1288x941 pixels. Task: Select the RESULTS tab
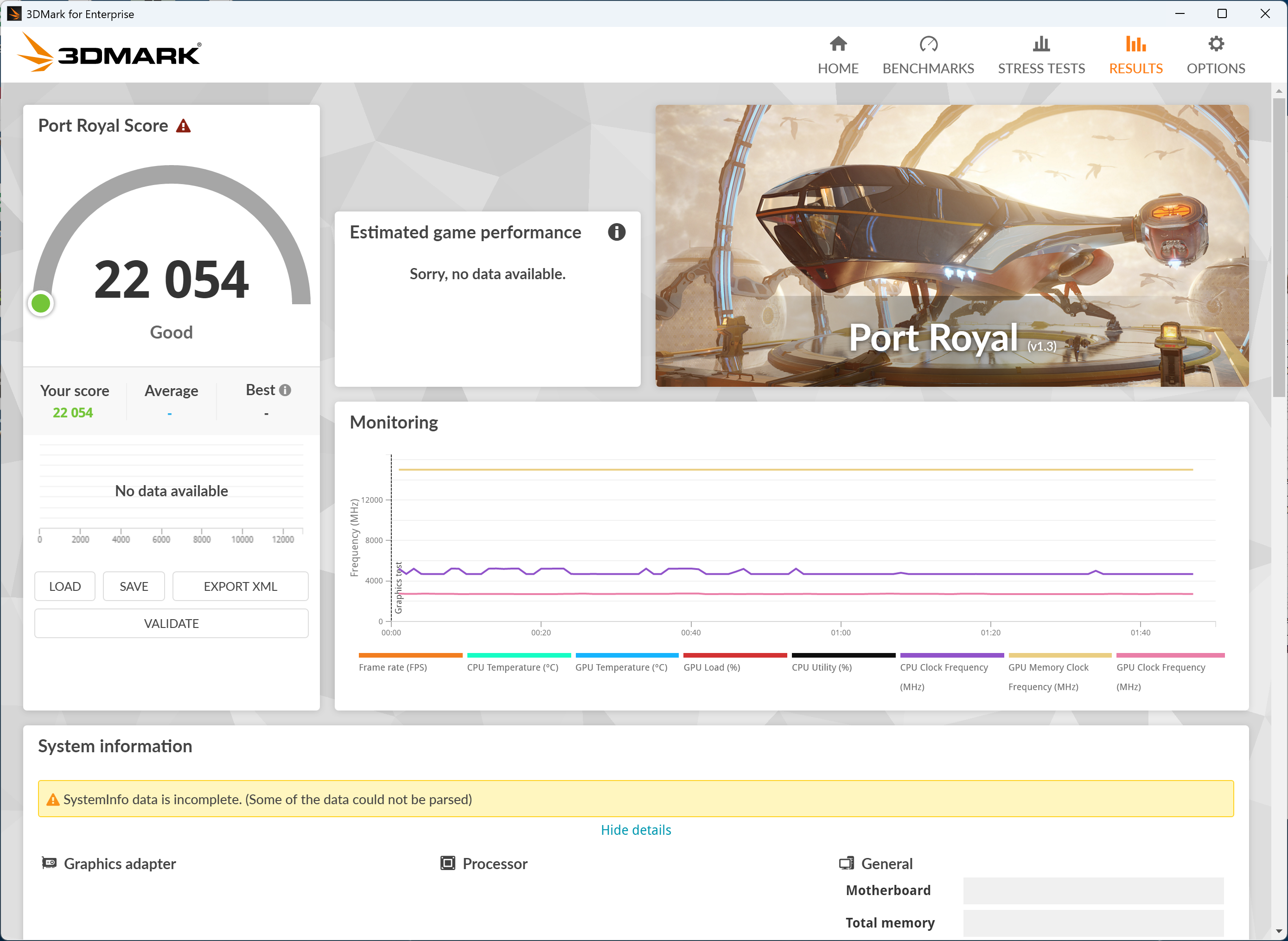click(x=1135, y=56)
